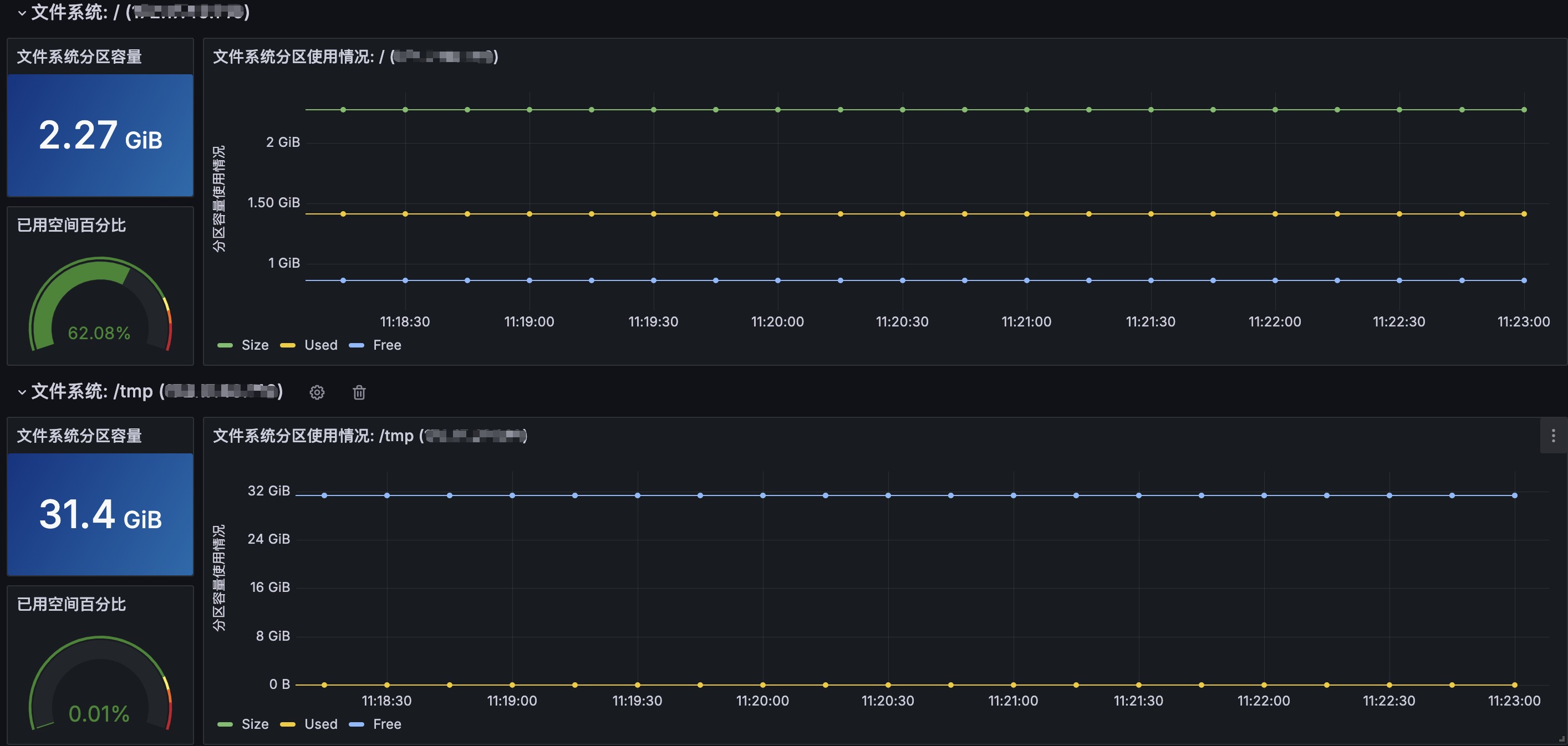Screen dimensions: 1568x746
Task: Click the /tmp row delete trash icon
Action: tap(359, 392)
